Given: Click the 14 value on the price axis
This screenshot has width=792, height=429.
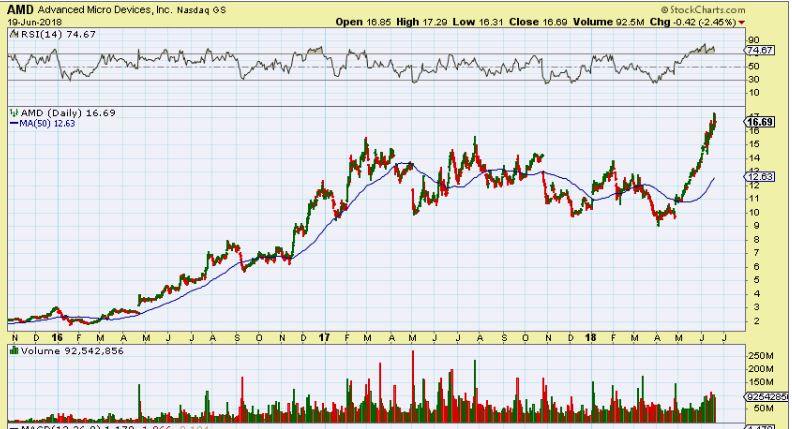Looking at the screenshot, I should coord(754,158).
